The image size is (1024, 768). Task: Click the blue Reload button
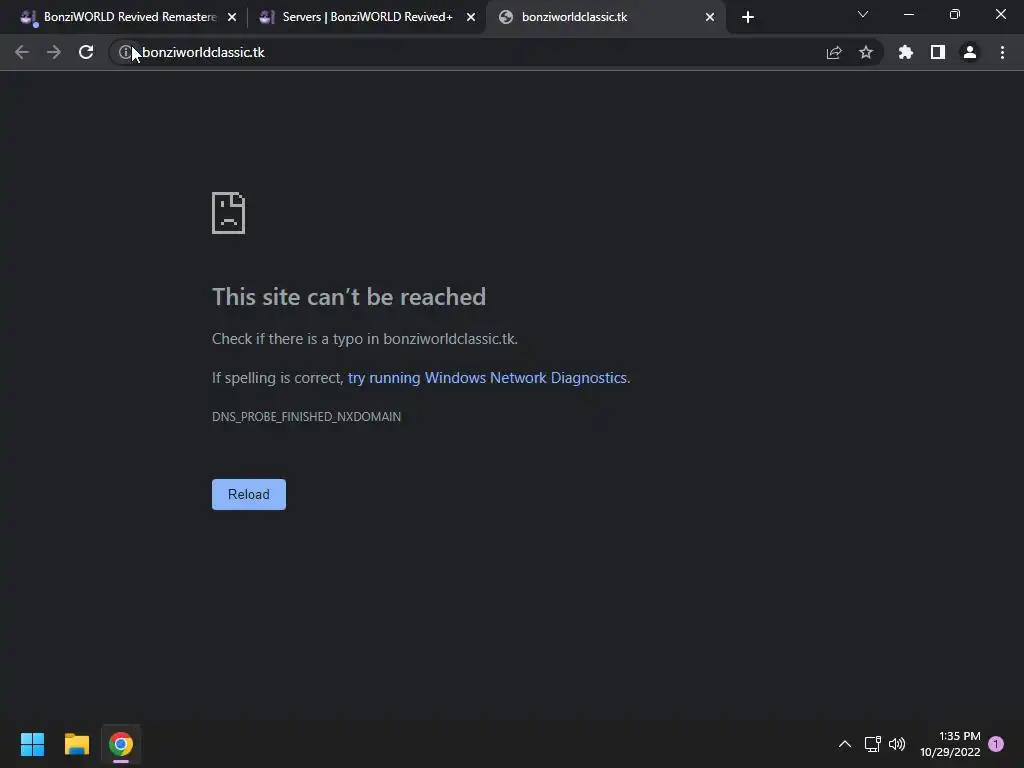click(x=249, y=494)
